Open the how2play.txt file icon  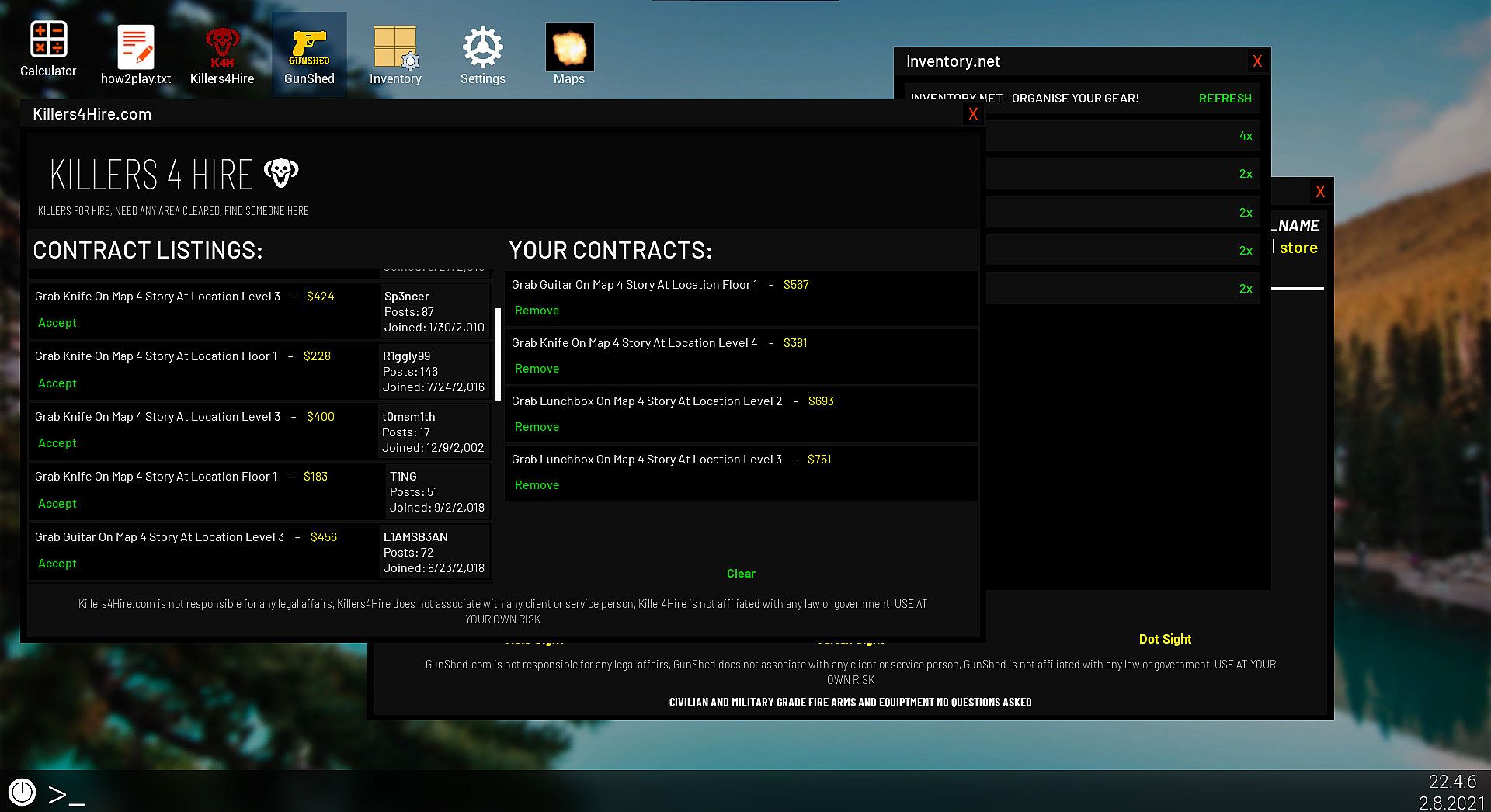pyautogui.click(x=136, y=54)
